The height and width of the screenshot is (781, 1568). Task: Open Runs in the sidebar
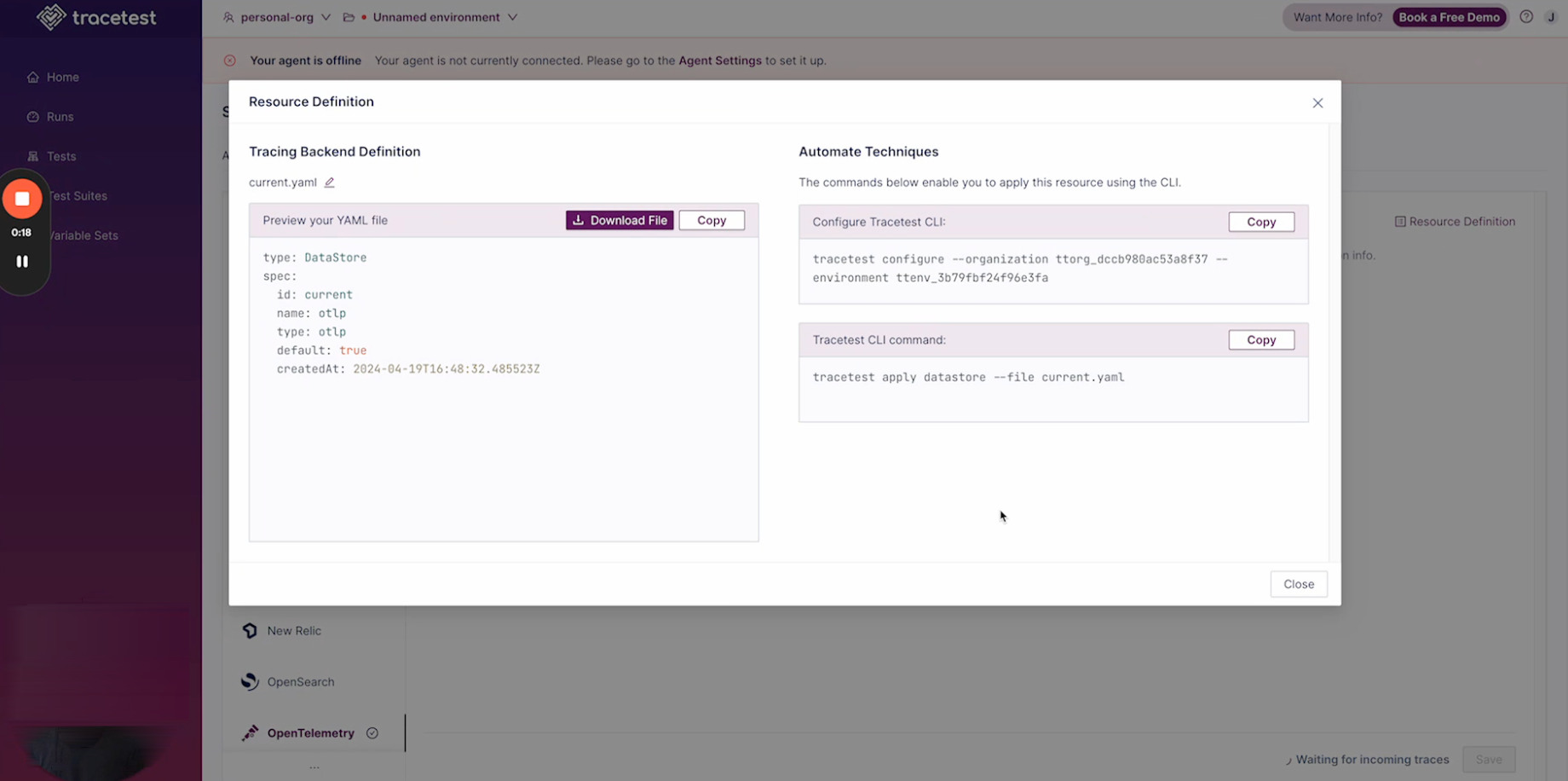point(50,117)
